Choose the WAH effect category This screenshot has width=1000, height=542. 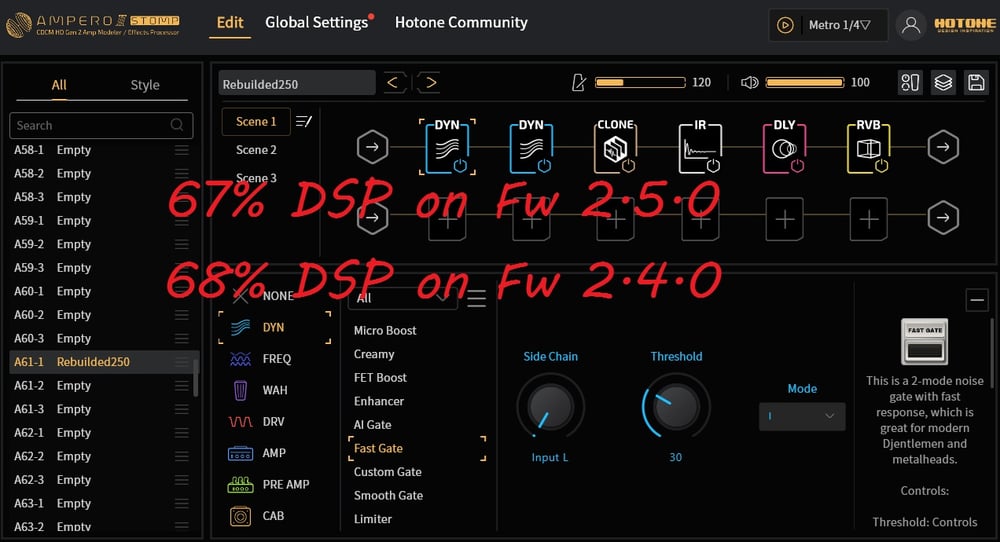tap(258, 390)
